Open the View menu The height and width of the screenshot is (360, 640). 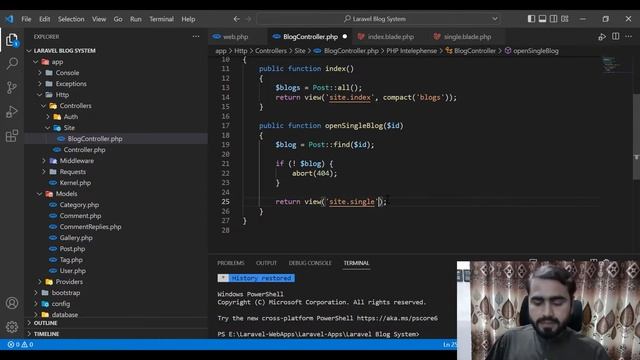click(x=99, y=19)
